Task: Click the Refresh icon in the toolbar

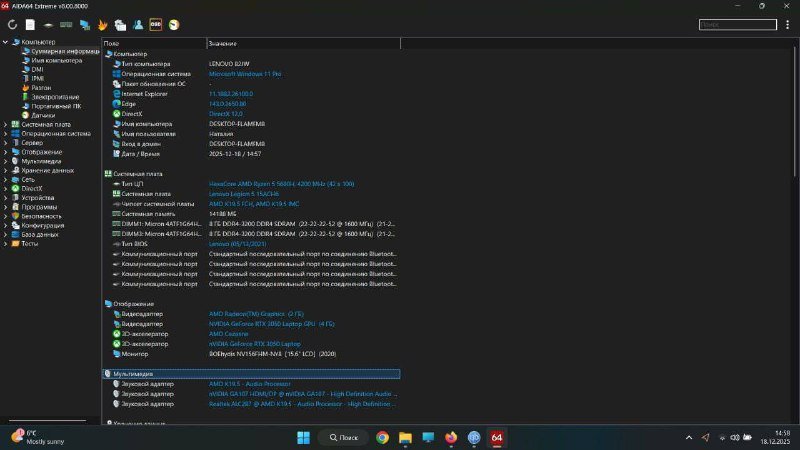Action: [x=12, y=24]
